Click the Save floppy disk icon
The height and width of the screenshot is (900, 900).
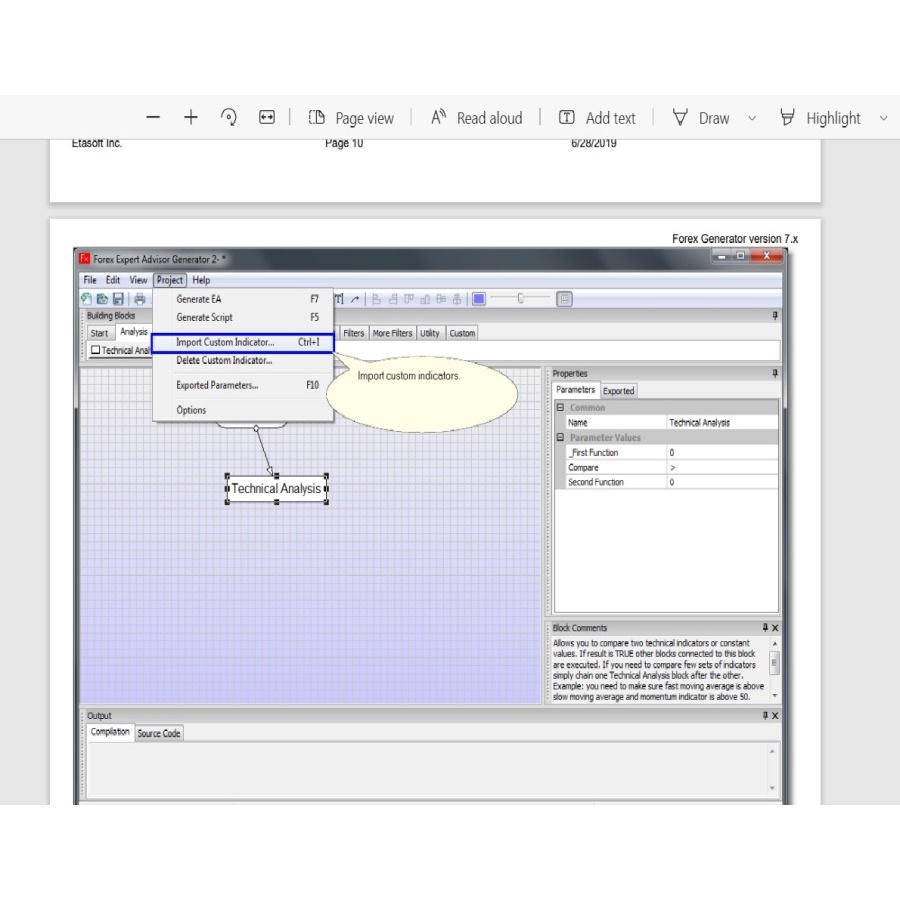click(118, 298)
